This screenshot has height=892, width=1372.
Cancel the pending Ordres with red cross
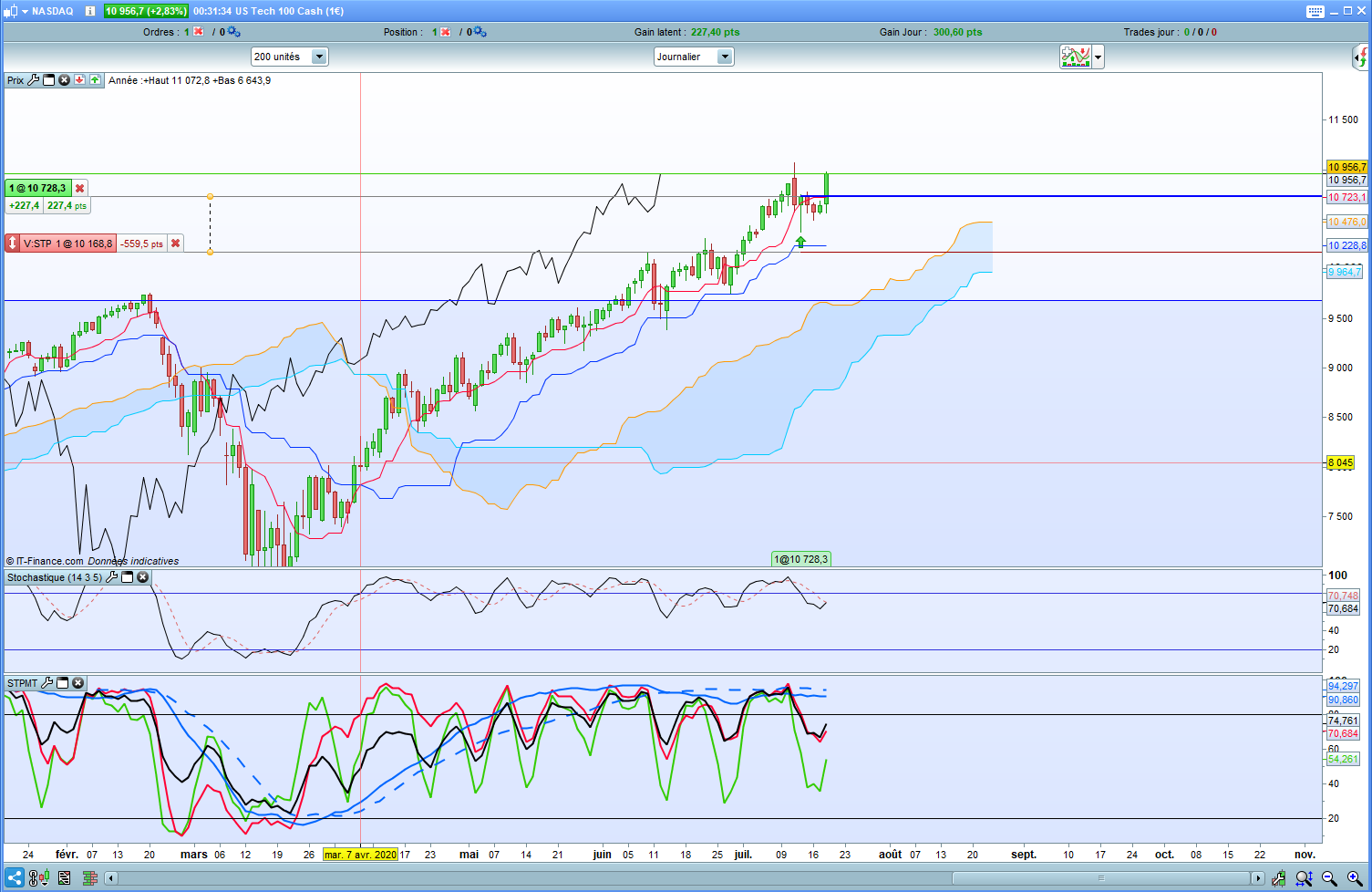coord(199,32)
